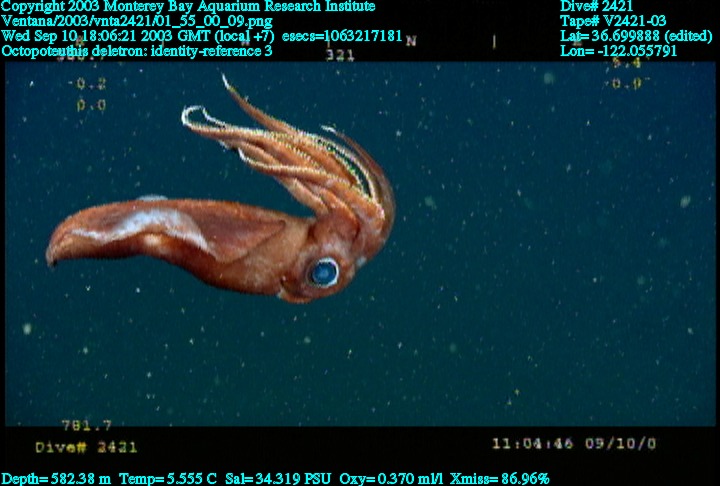Select the Lon= -122.055791 coordinate

634,50
